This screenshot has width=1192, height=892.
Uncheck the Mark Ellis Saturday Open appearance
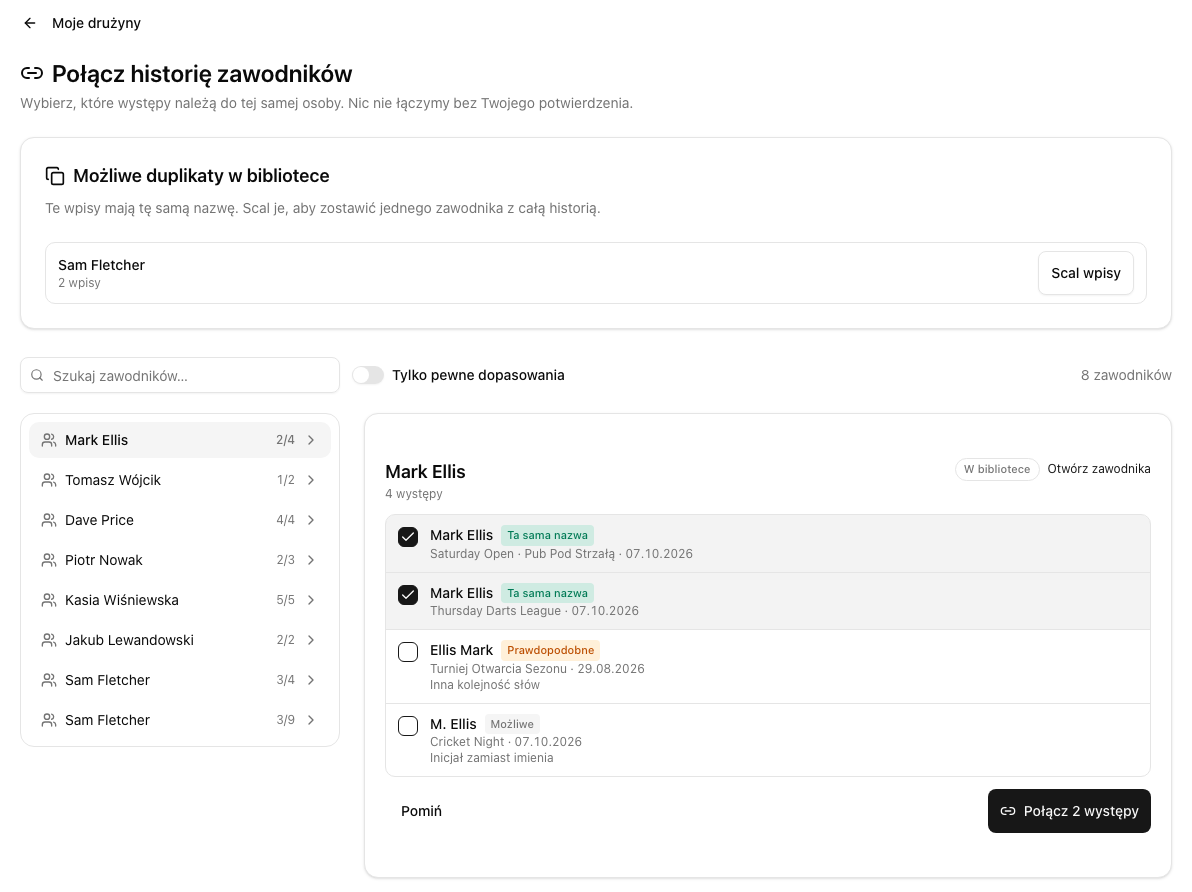tap(408, 537)
